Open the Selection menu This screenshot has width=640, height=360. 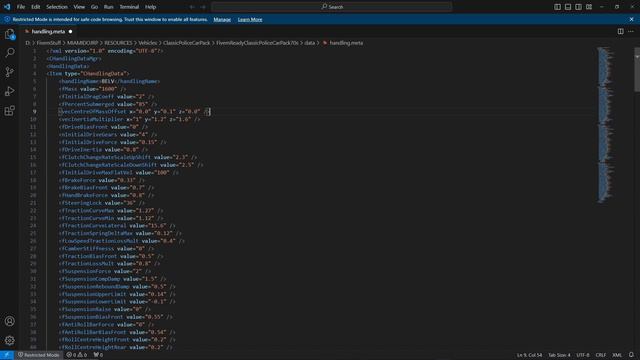point(57,7)
